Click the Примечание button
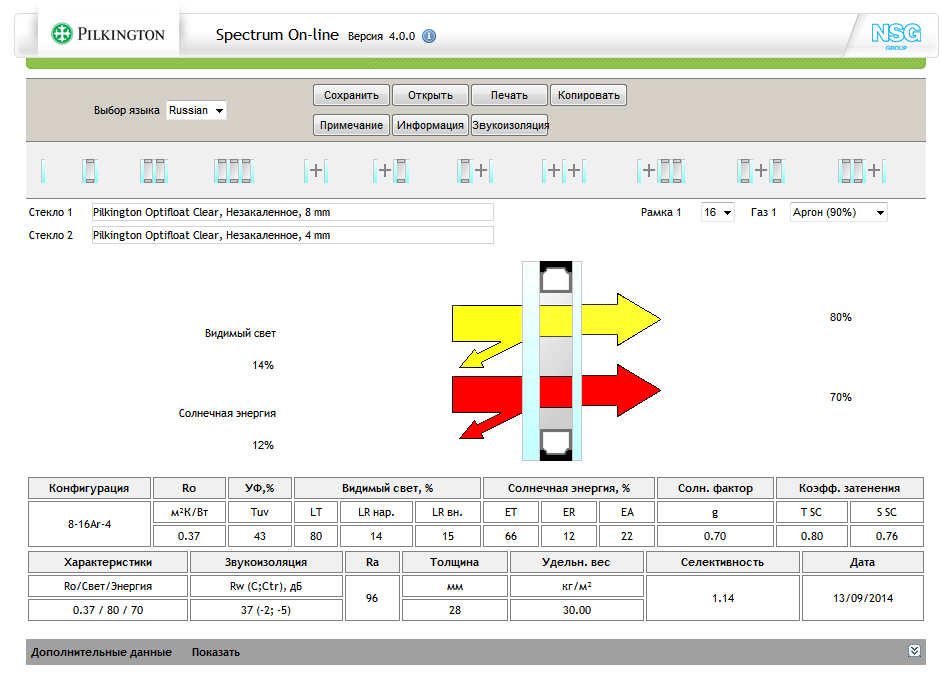This screenshot has height=684, width=942. coord(351,126)
